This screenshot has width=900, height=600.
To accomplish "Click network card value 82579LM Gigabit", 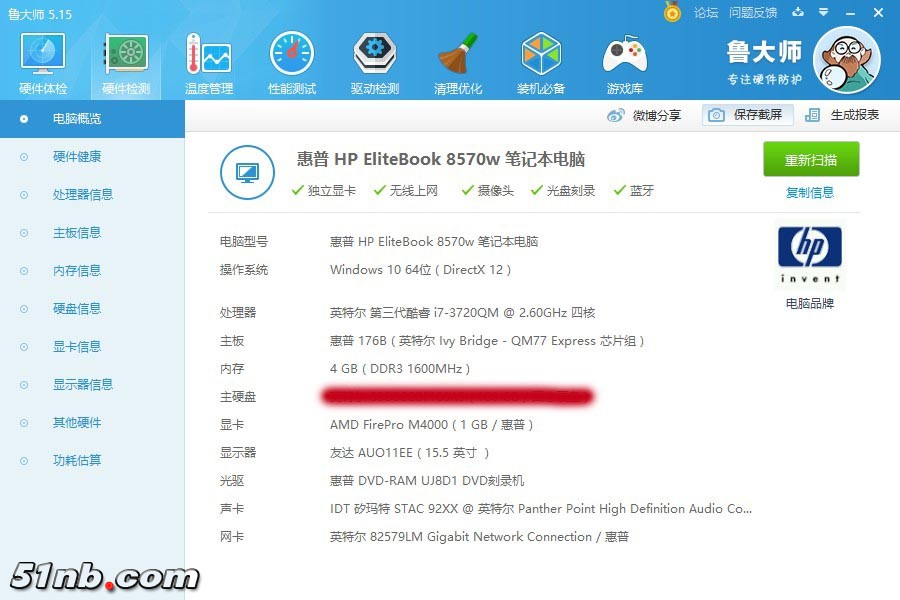I will point(479,537).
